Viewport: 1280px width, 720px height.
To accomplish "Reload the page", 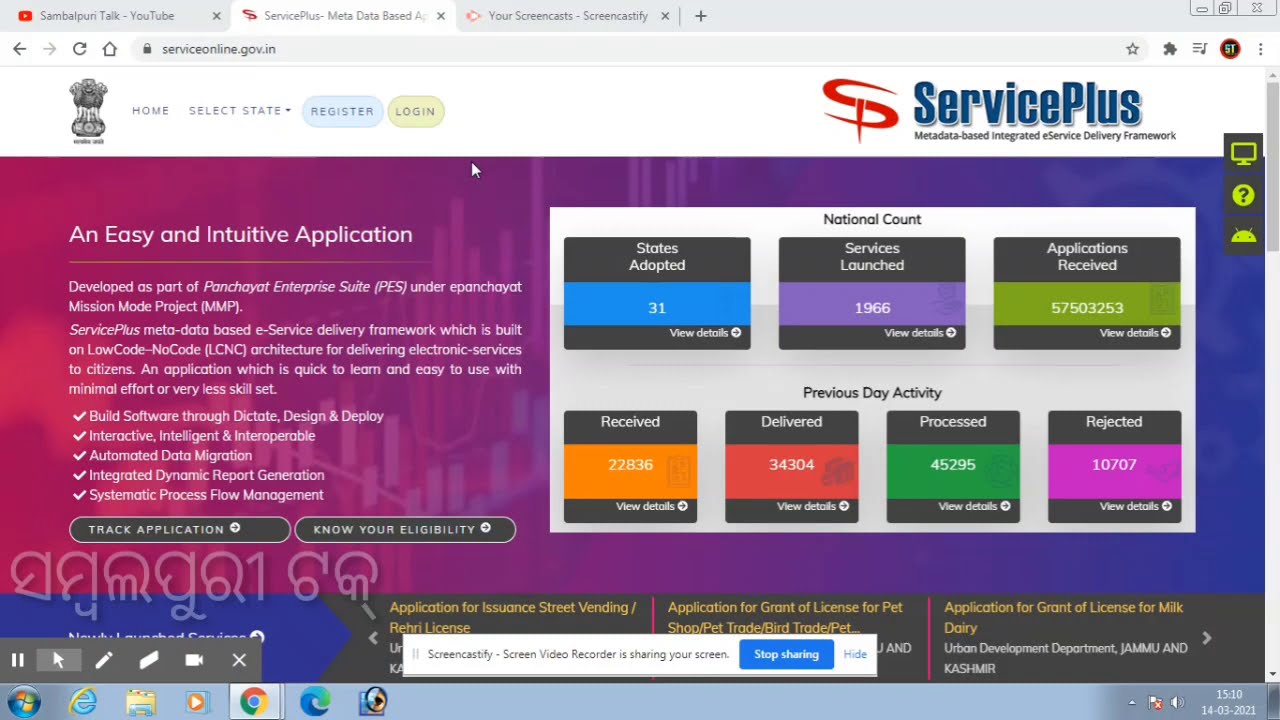I will 80,49.
